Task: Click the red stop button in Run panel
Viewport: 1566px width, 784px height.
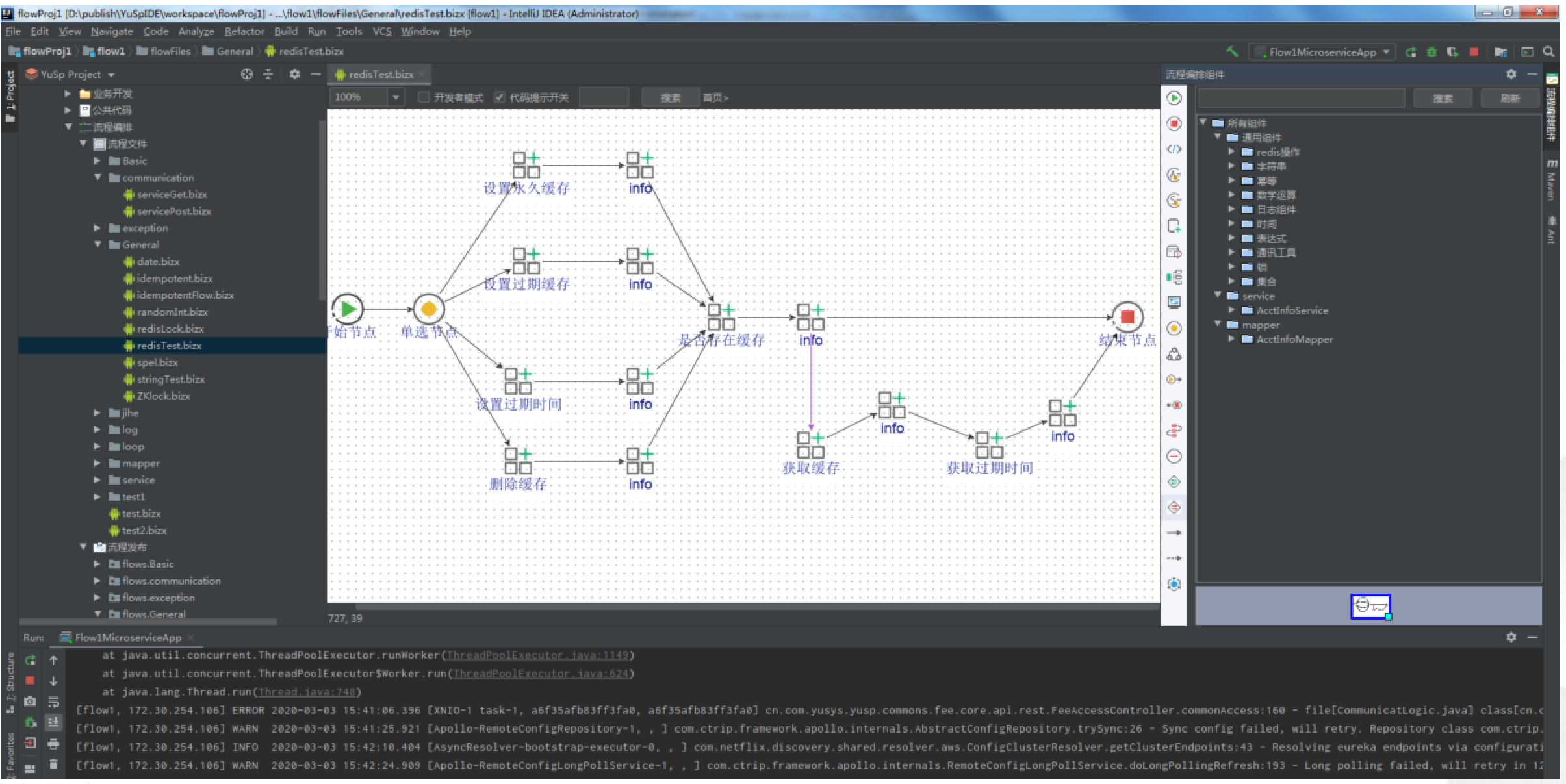Action: [30, 680]
